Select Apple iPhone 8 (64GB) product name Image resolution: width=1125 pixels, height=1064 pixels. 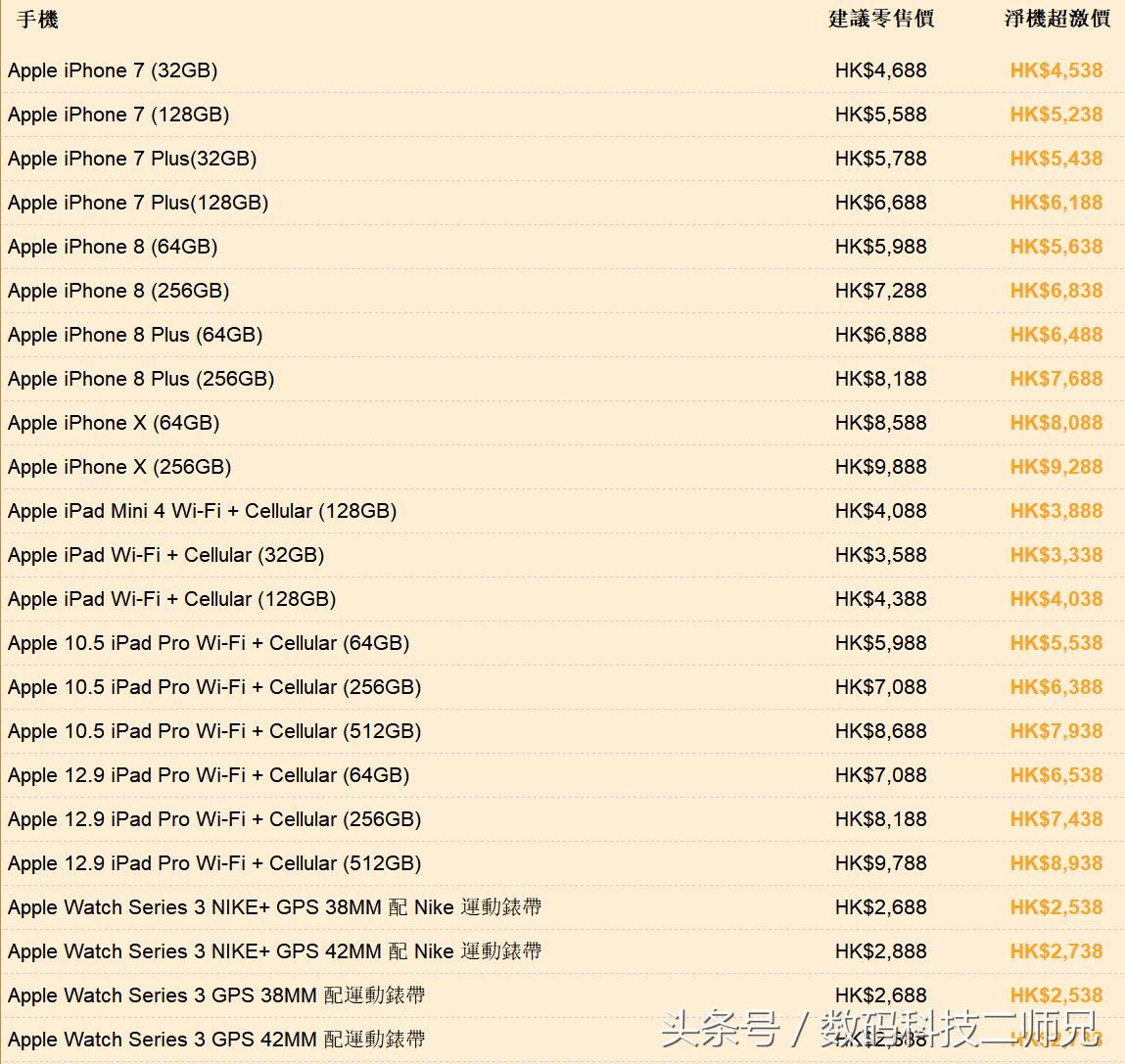(113, 247)
